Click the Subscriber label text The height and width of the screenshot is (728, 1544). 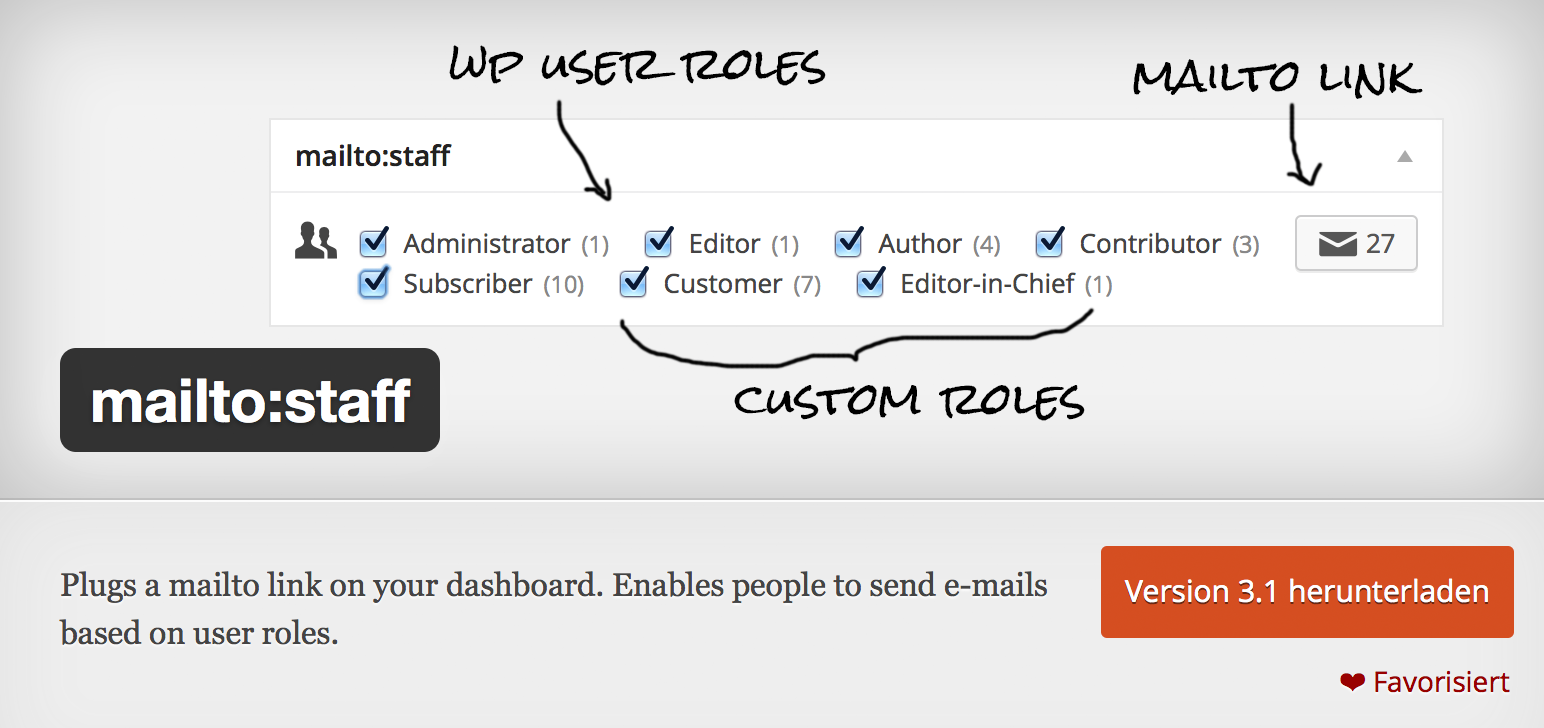pos(467,284)
